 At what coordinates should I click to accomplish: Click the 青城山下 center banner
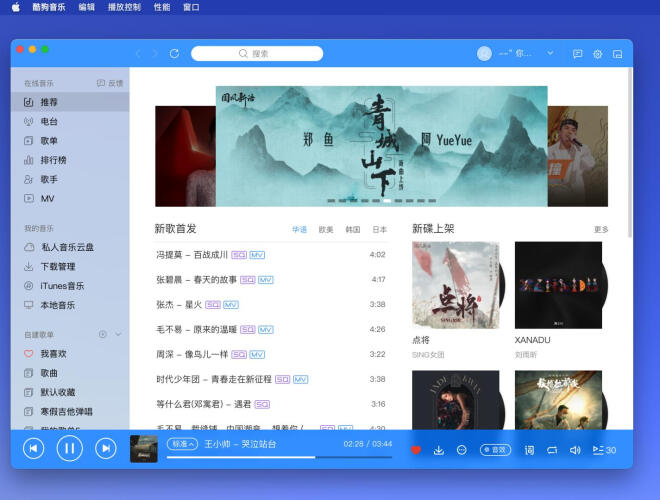[381, 146]
